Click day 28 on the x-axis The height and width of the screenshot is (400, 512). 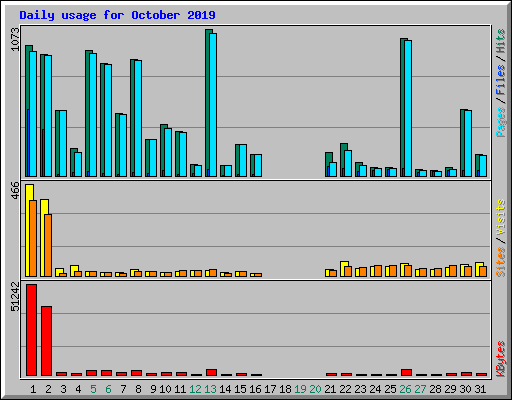pos(435,389)
